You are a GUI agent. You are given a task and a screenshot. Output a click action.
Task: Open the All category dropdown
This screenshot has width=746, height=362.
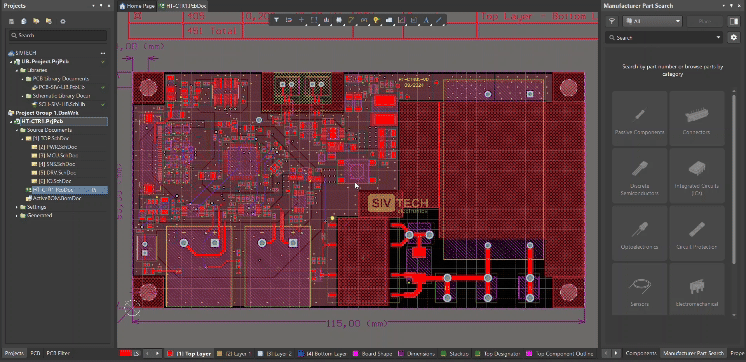(653, 21)
